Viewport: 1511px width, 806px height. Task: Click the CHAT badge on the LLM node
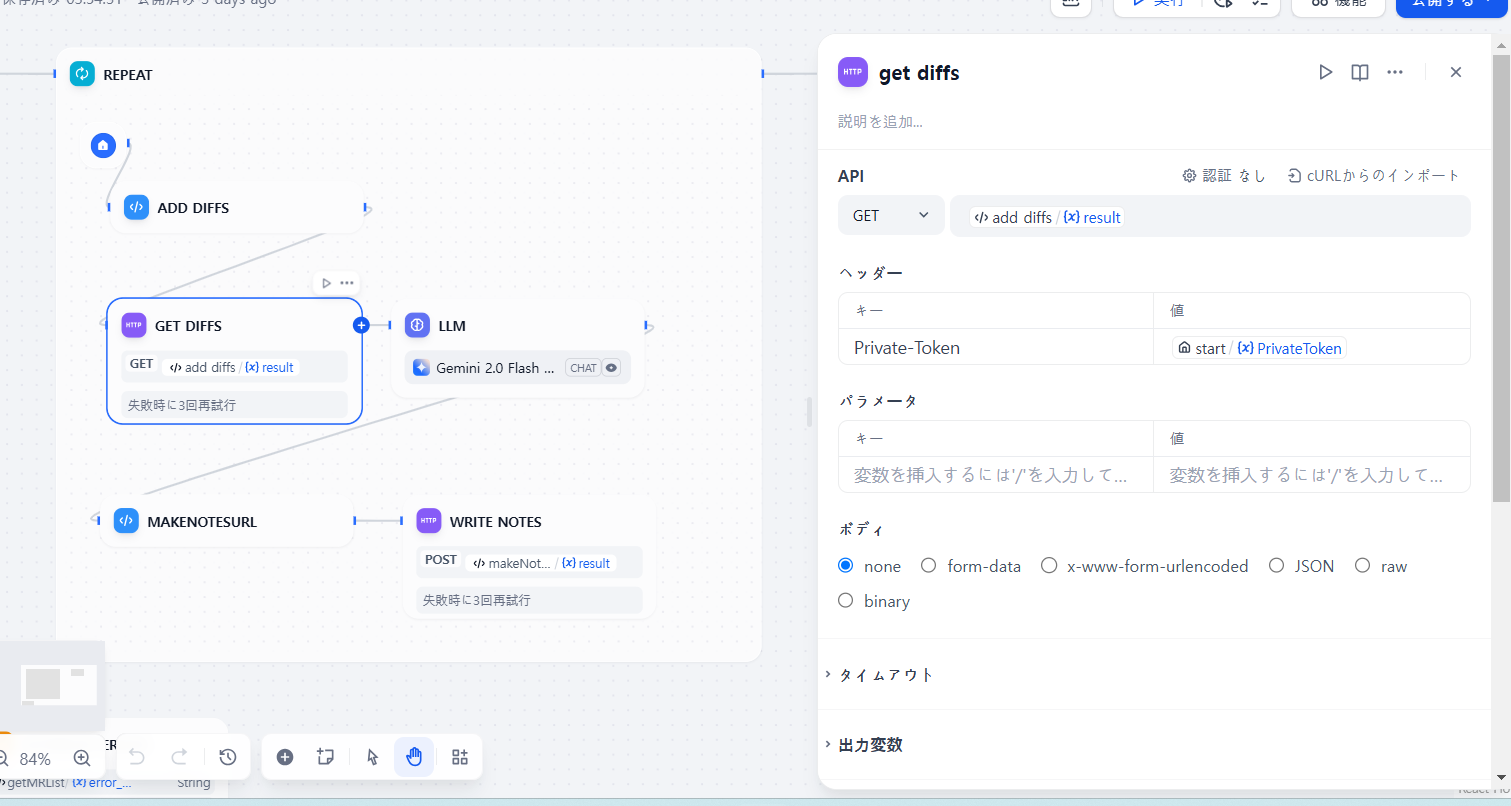point(583,368)
